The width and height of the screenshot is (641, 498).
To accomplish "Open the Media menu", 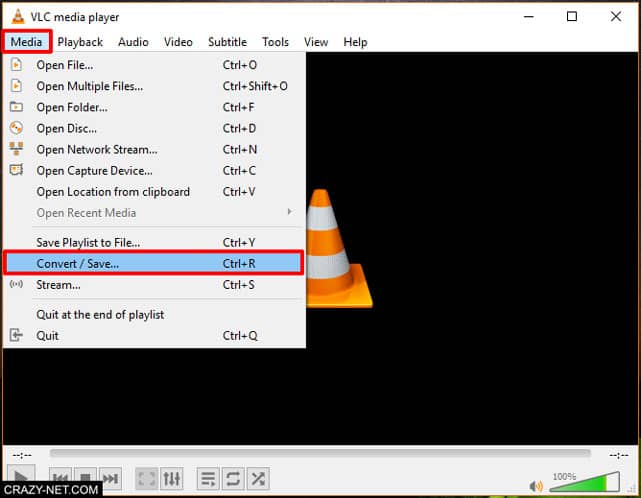I will pyautogui.click(x=26, y=42).
